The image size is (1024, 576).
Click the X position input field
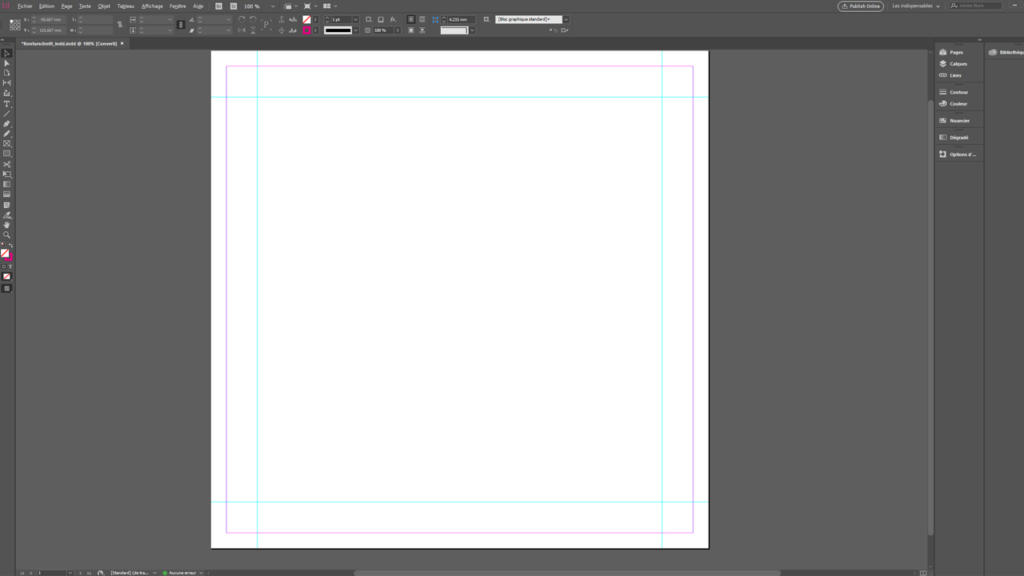click(x=50, y=20)
